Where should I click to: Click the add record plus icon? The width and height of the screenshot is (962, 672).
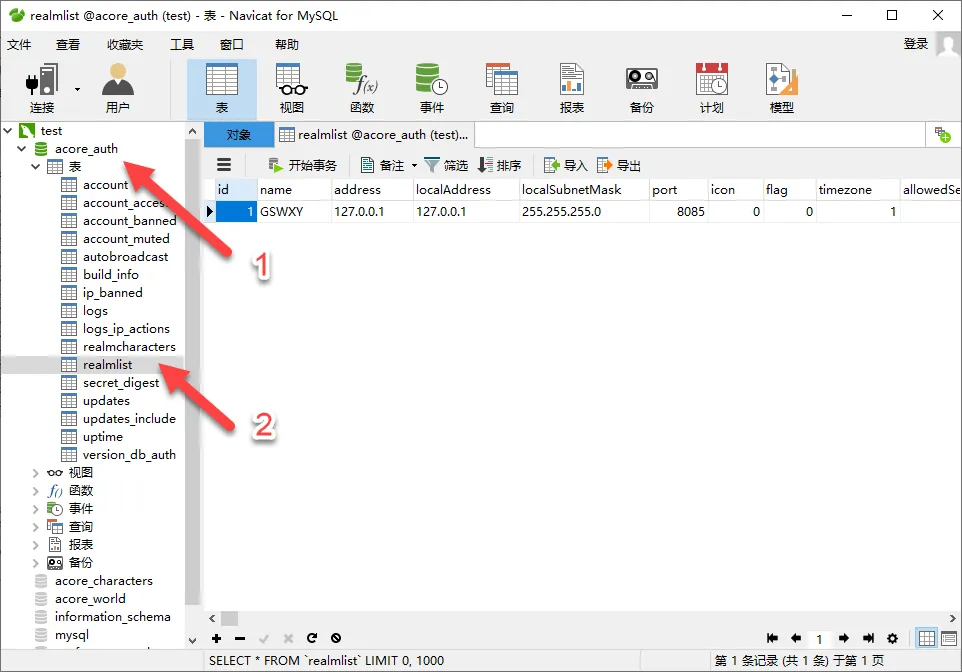(x=217, y=638)
